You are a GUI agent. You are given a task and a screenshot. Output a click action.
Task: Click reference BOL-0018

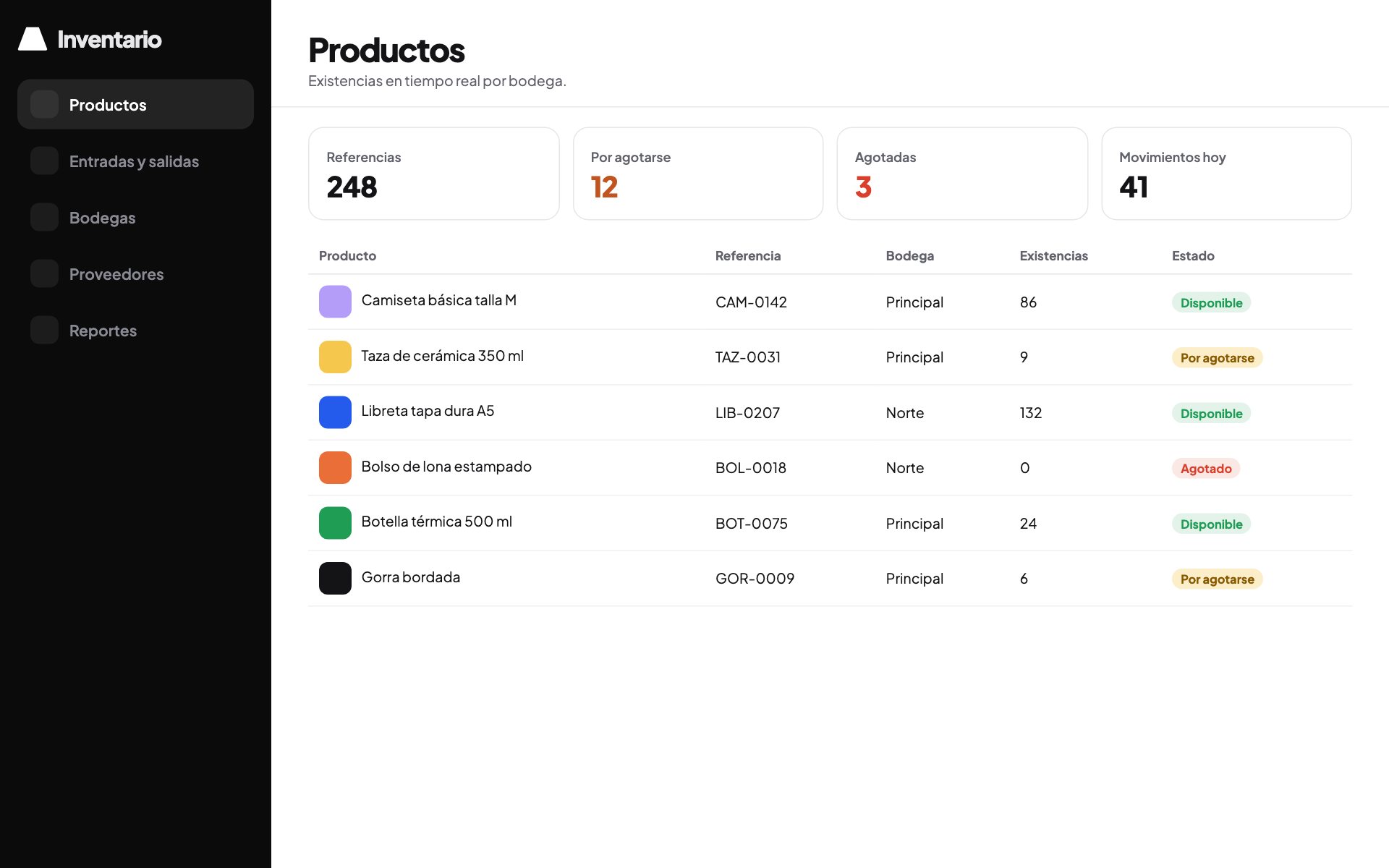[751, 468]
